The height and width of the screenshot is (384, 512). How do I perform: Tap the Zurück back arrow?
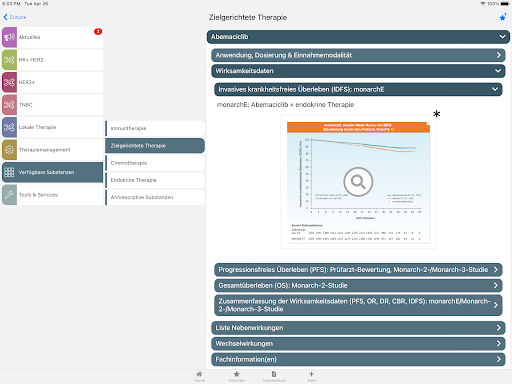point(5,17)
